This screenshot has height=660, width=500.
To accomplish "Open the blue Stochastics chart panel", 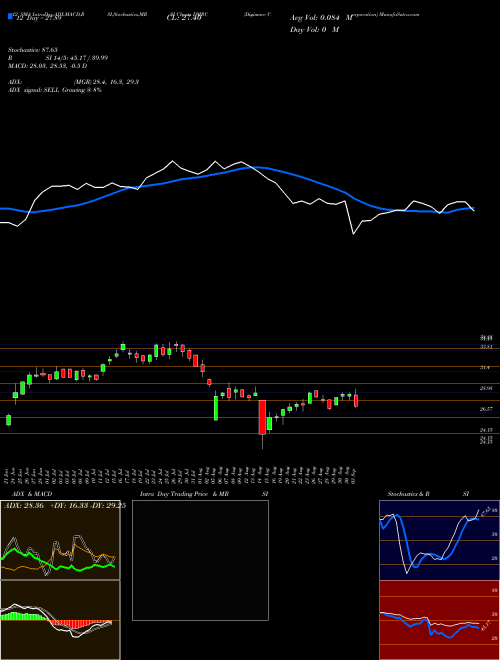I will point(439,540).
